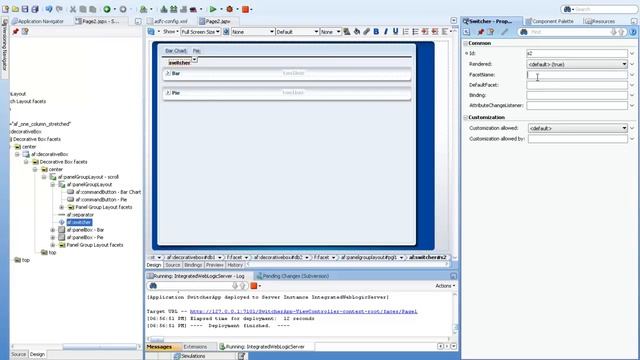Click the red stop icon in the Log panel
Viewport: 640px width, 360px height.
pos(254,286)
